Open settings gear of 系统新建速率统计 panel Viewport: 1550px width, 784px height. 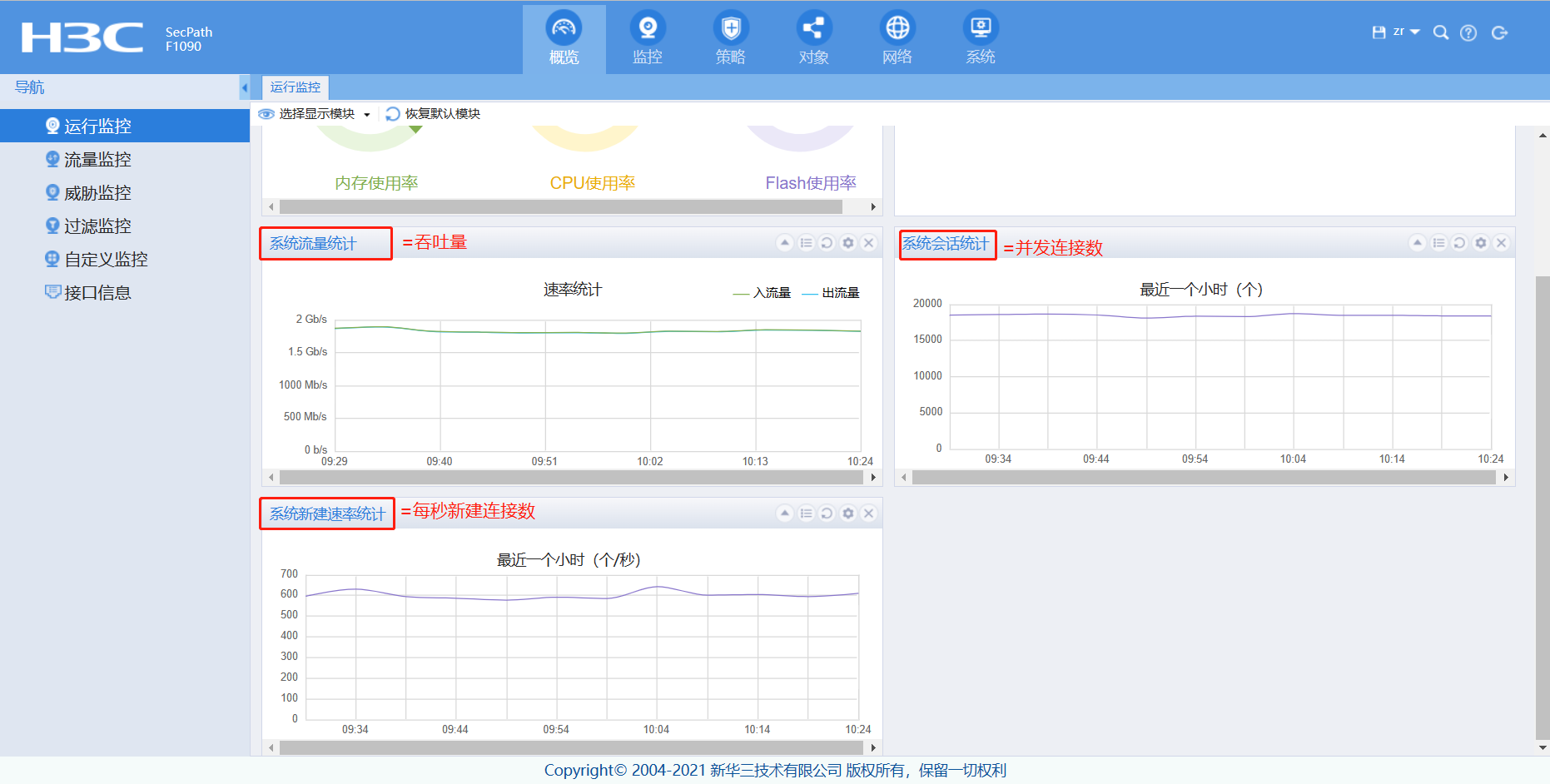(848, 514)
